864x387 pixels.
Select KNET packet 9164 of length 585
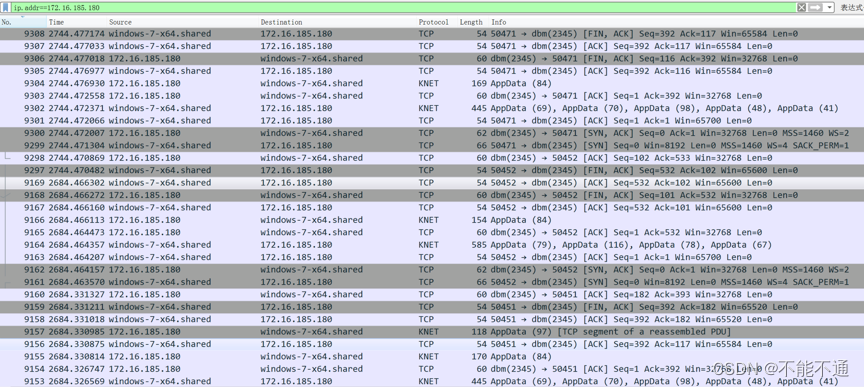pos(432,245)
